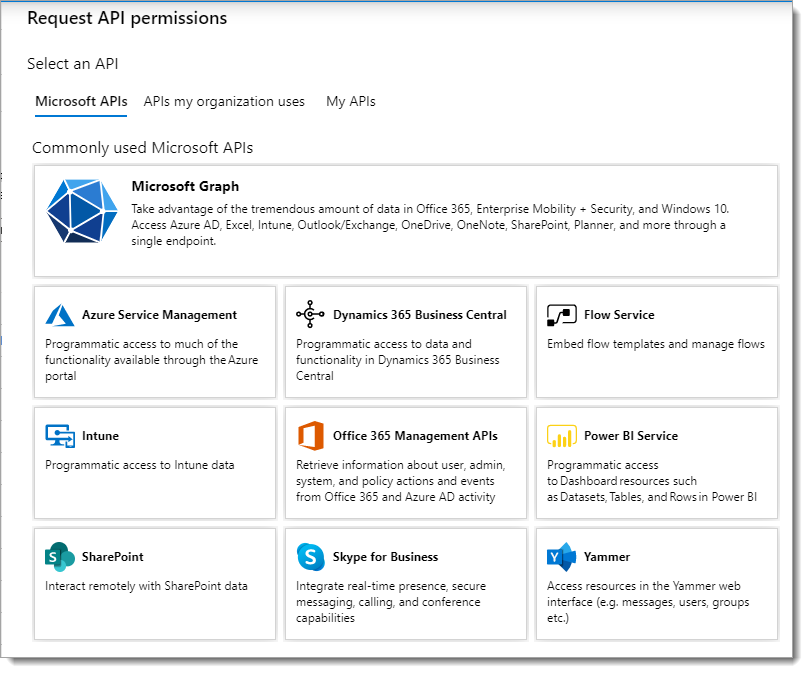808x673 pixels.
Task: Click the Power BI Service icon
Action: click(x=562, y=436)
